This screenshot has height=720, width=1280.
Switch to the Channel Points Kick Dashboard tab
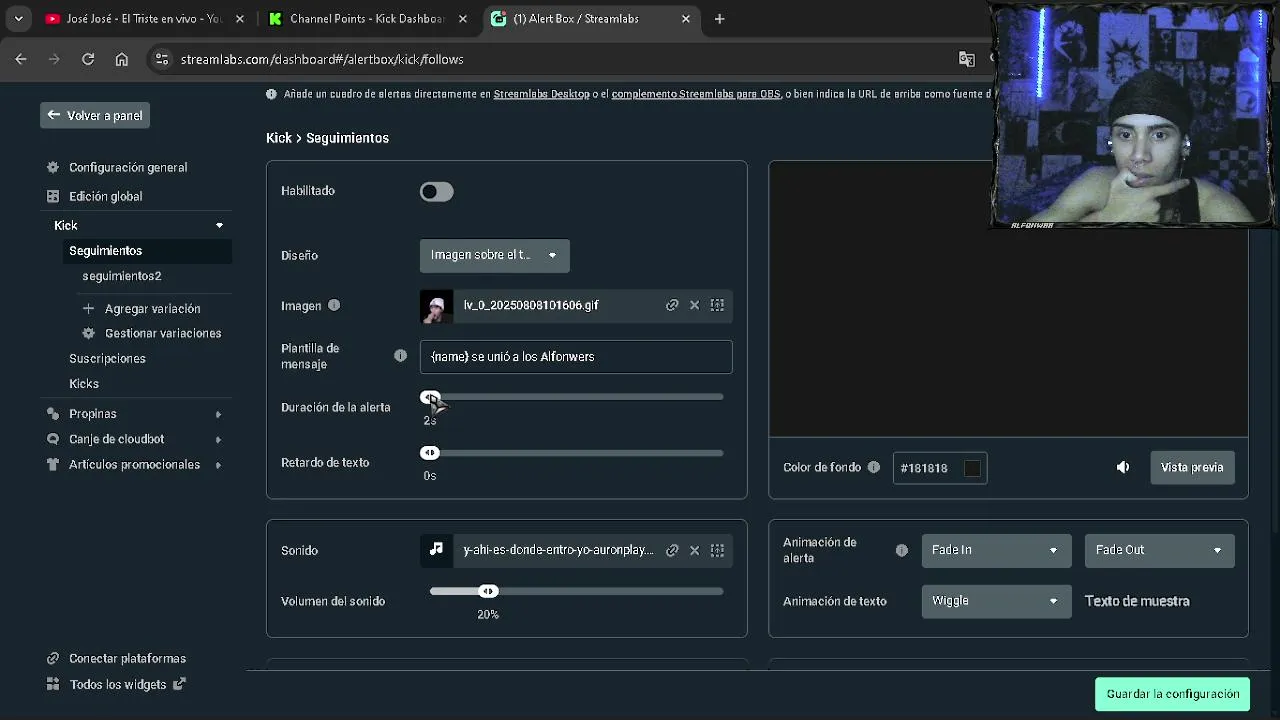367,19
